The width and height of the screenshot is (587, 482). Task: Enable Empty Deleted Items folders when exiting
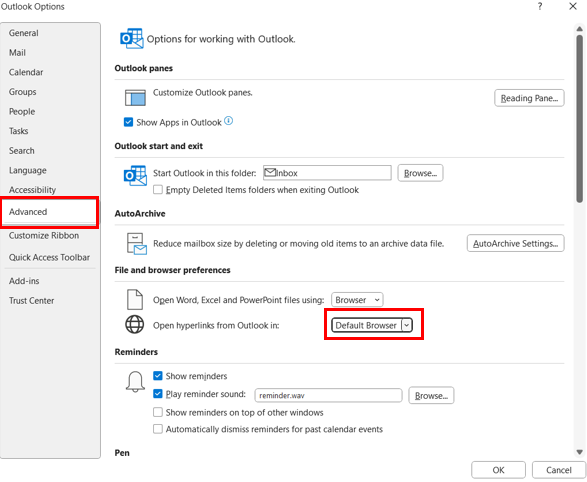coord(158,190)
